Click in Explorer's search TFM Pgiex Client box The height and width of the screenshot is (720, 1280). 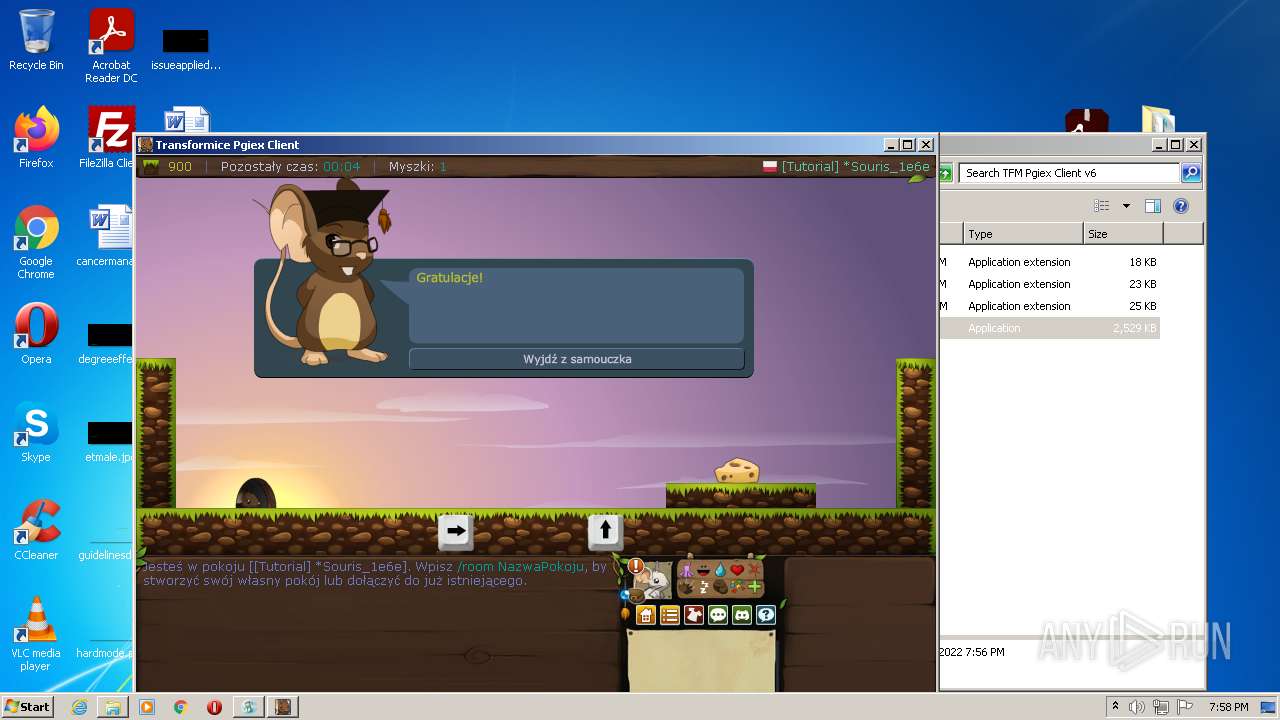(x=1069, y=173)
